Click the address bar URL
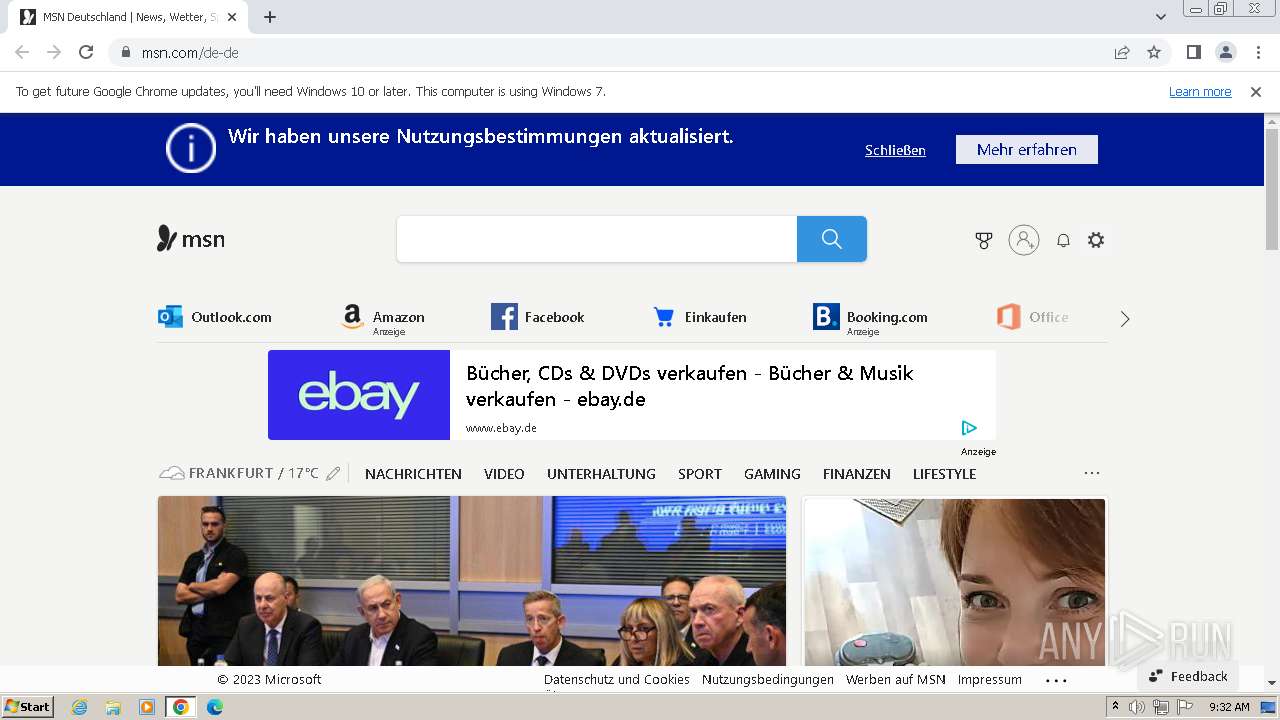1280x720 pixels. tap(190, 53)
